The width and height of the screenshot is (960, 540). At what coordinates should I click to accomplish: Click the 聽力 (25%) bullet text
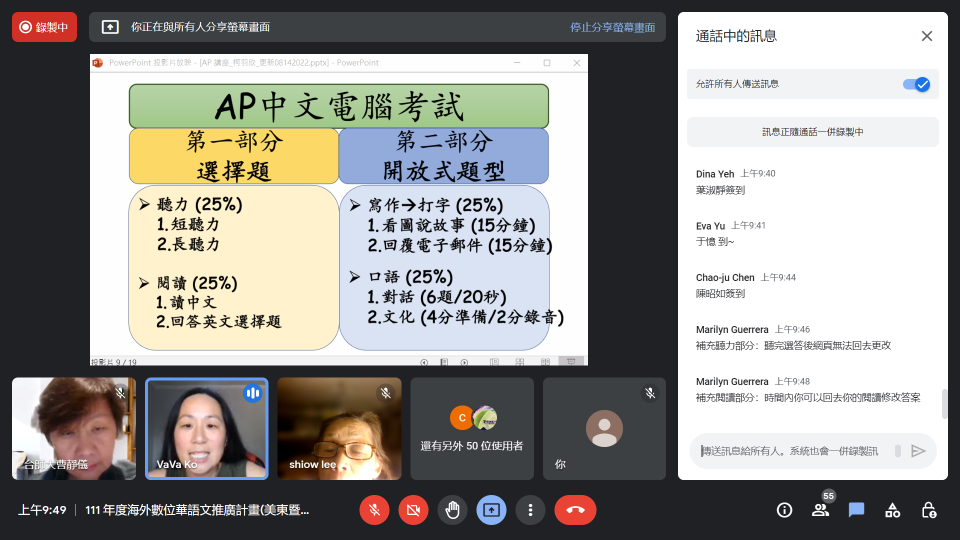(200, 204)
